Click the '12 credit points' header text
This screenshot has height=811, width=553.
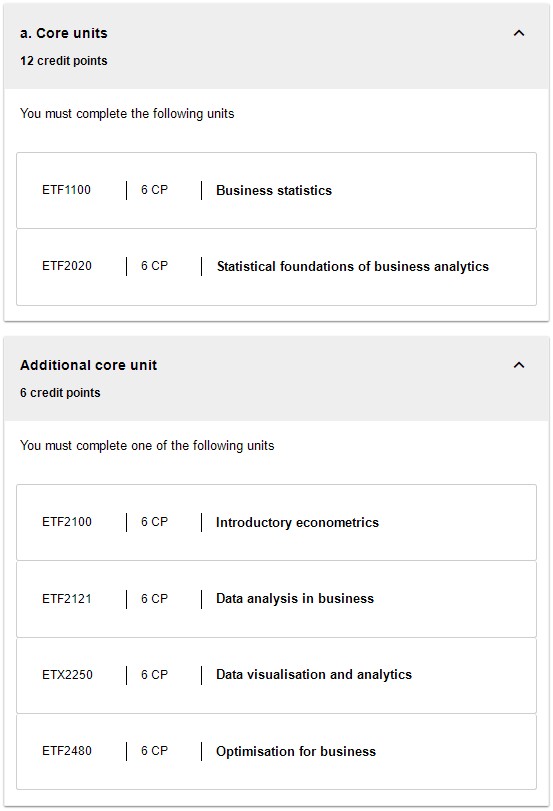[x=64, y=61]
